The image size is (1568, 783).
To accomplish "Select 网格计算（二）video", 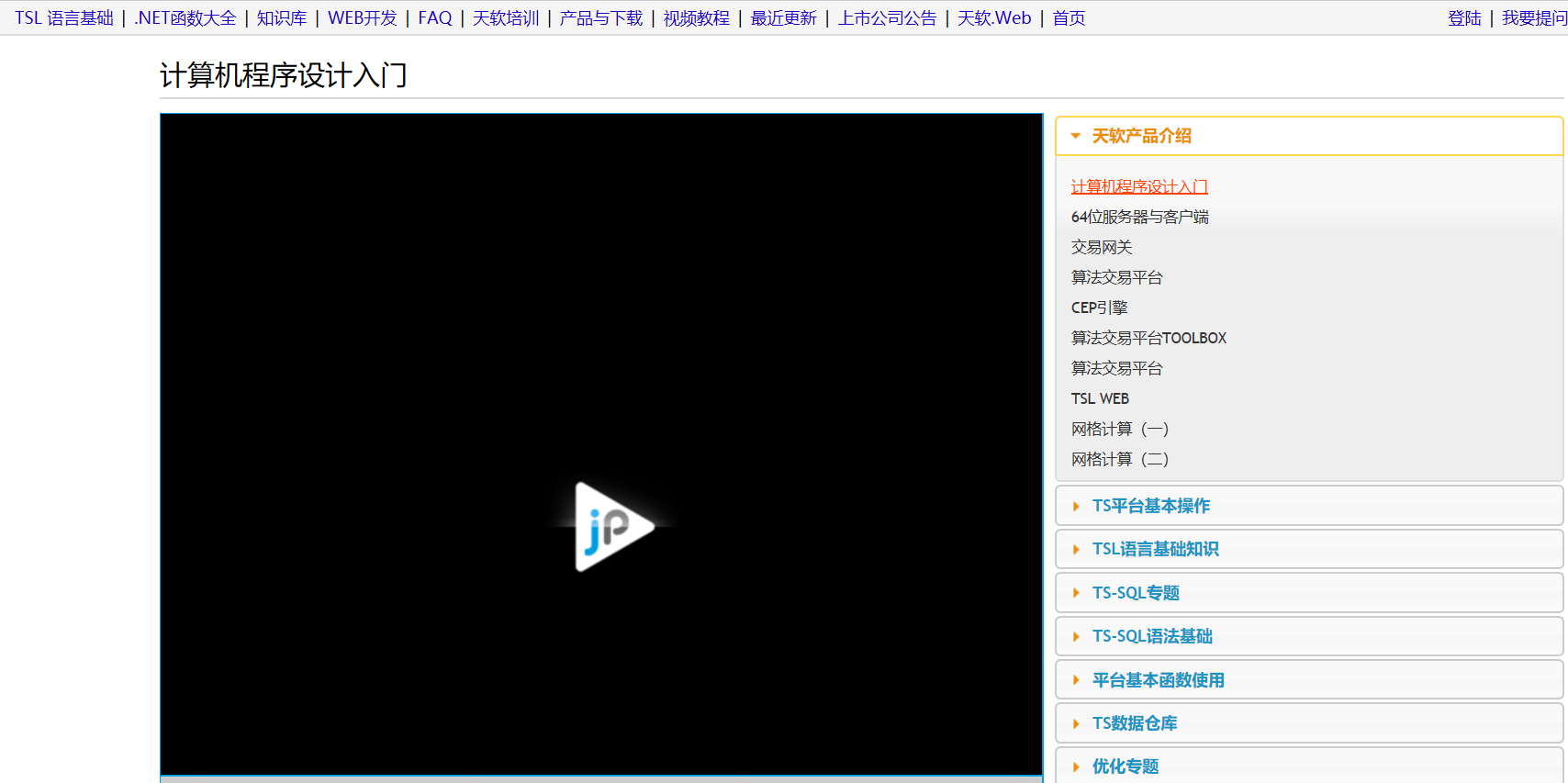I will [1120, 459].
